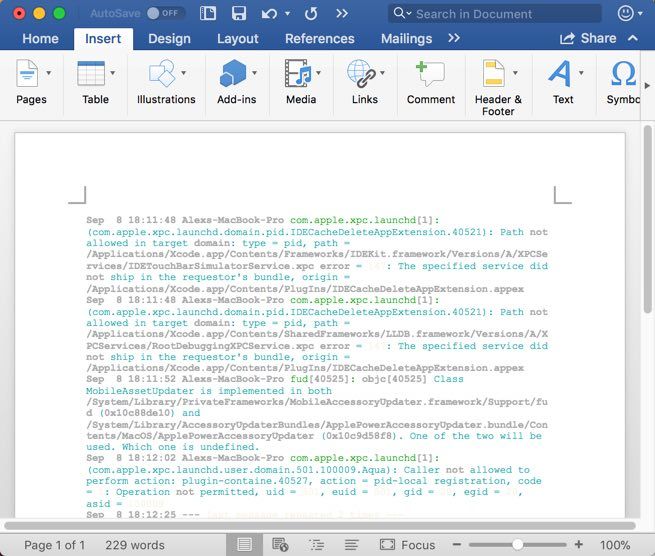Click the zoom slider handle
This screenshot has width=655, height=556.
point(518,544)
